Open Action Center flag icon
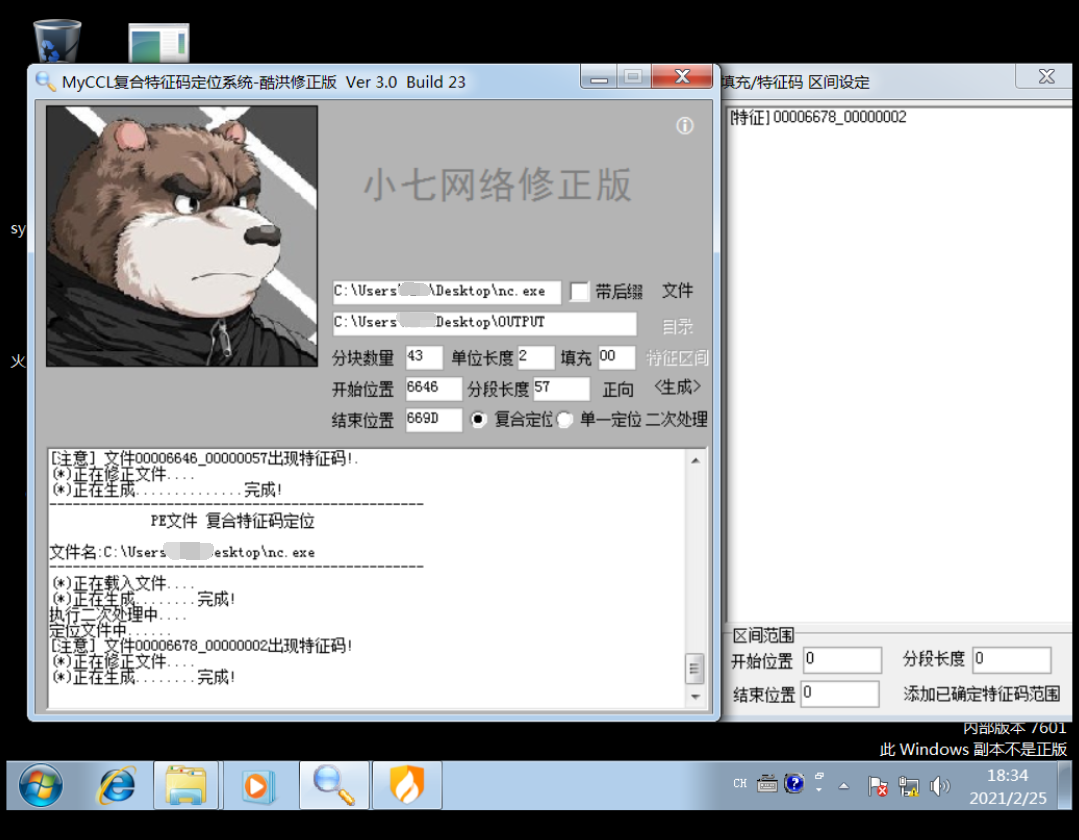Viewport: 1079px width, 840px height. [877, 786]
